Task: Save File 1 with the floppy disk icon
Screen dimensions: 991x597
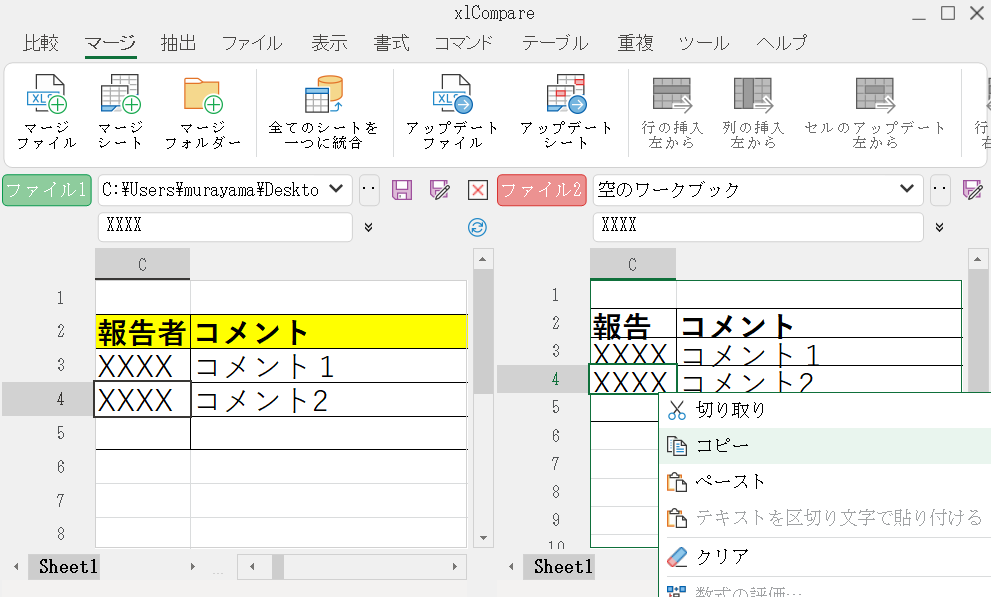Action: coord(402,190)
